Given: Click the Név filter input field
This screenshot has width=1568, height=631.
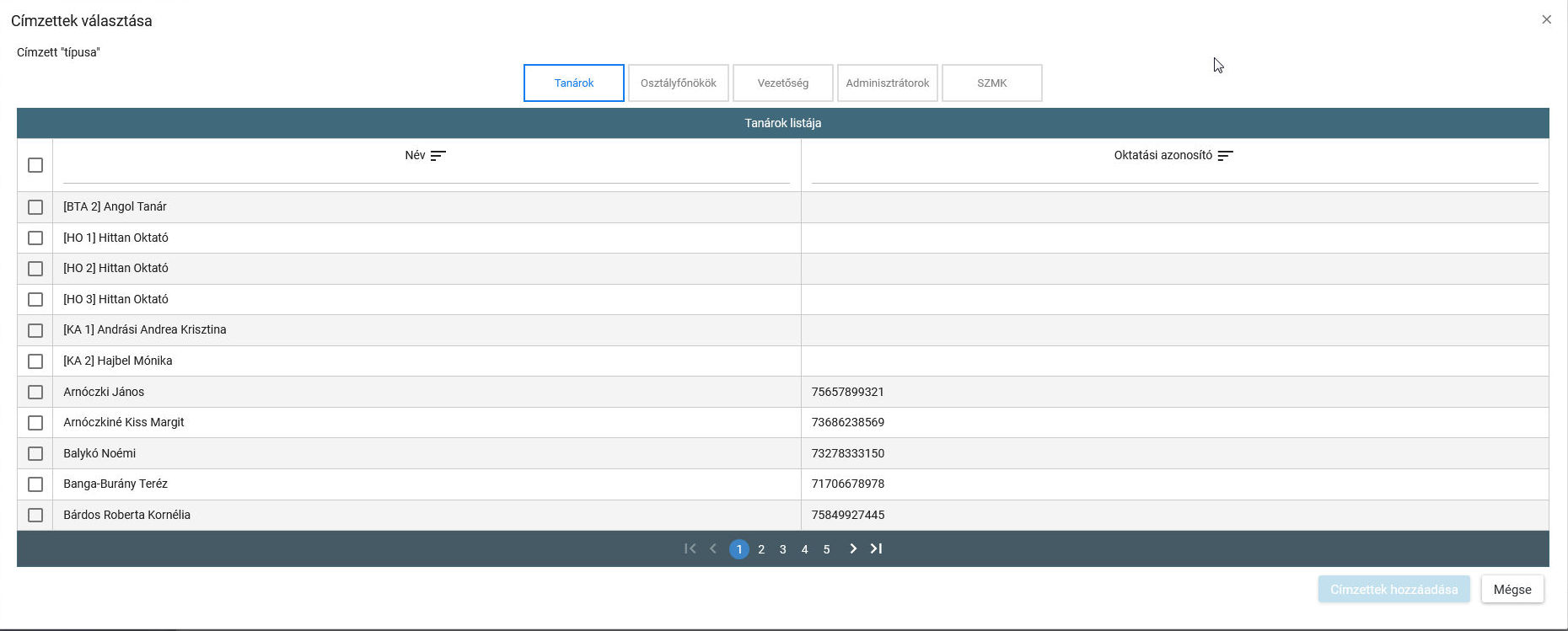Looking at the screenshot, I should click(x=426, y=174).
